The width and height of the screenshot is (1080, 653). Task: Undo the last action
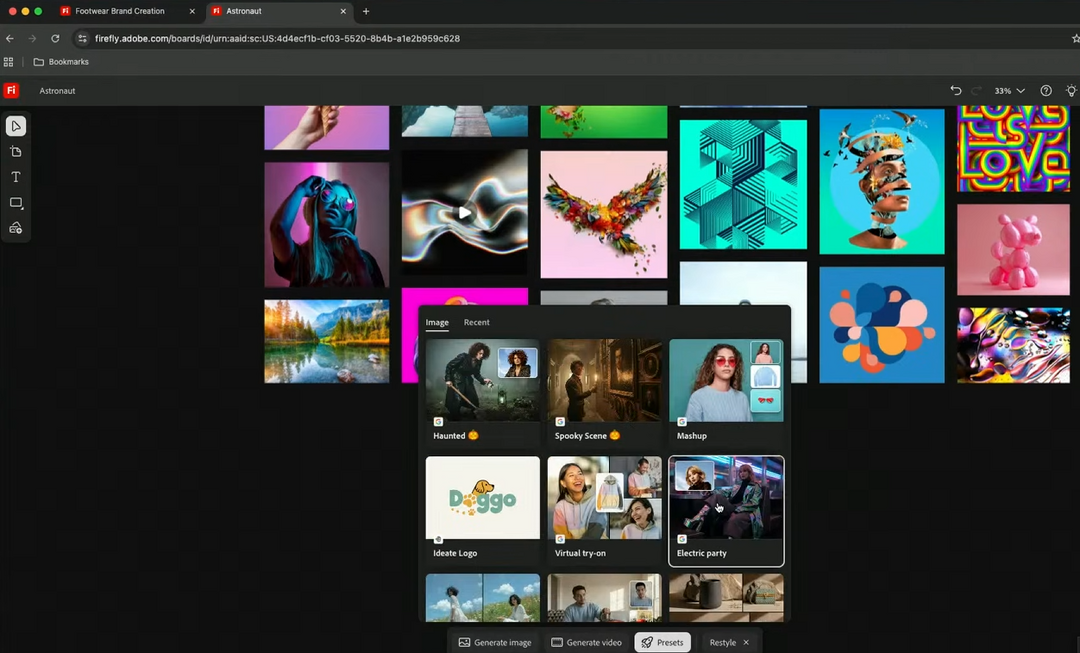coord(955,91)
